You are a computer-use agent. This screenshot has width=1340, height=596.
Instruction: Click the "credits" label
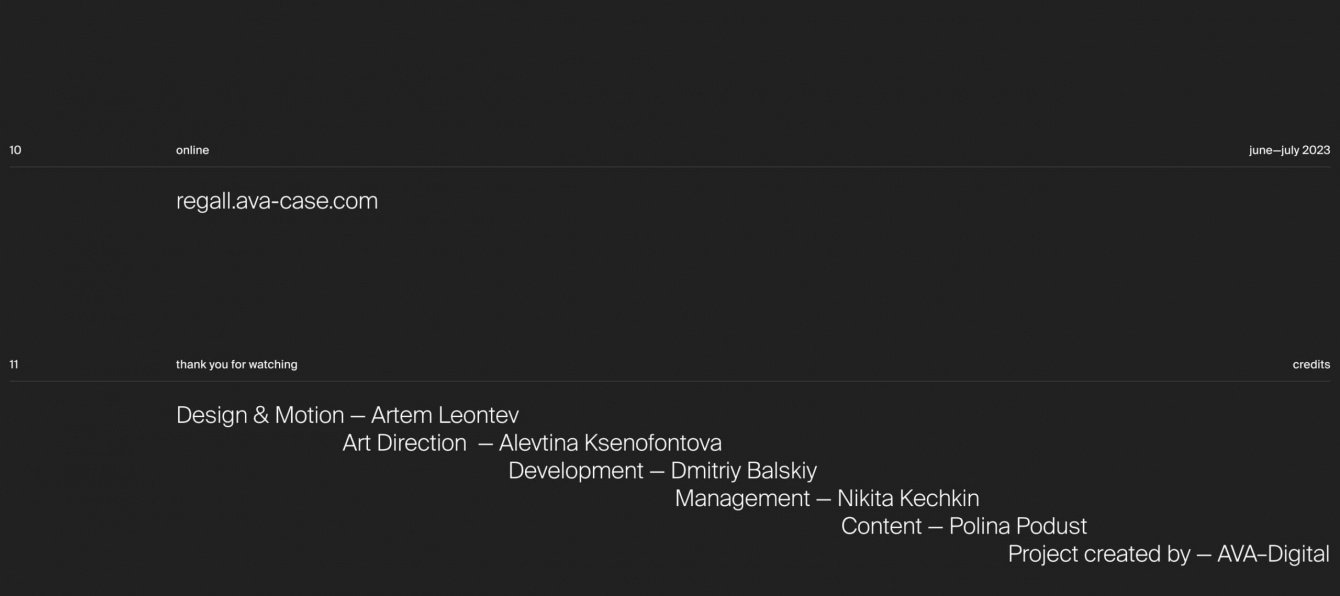[x=1311, y=365]
